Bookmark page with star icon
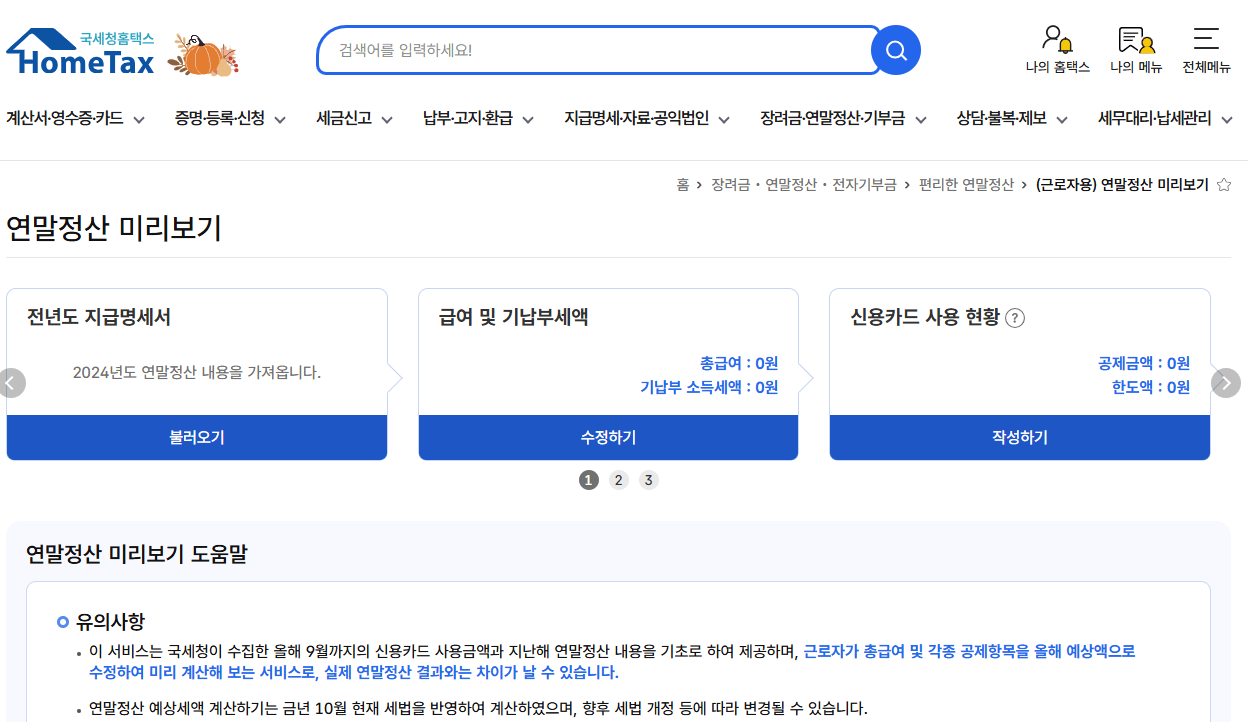This screenshot has height=722, width=1248. pyautogui.click(x=1223, y=185)
